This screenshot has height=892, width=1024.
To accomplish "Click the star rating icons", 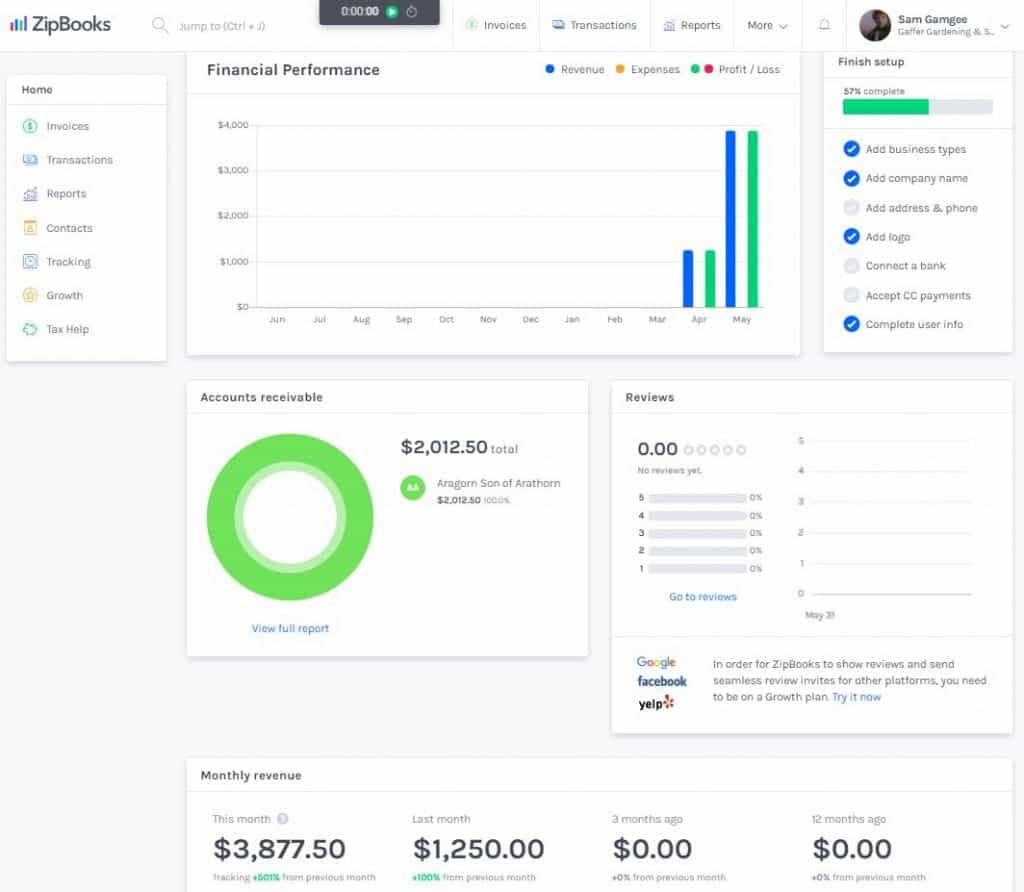I will coord(714,450).
